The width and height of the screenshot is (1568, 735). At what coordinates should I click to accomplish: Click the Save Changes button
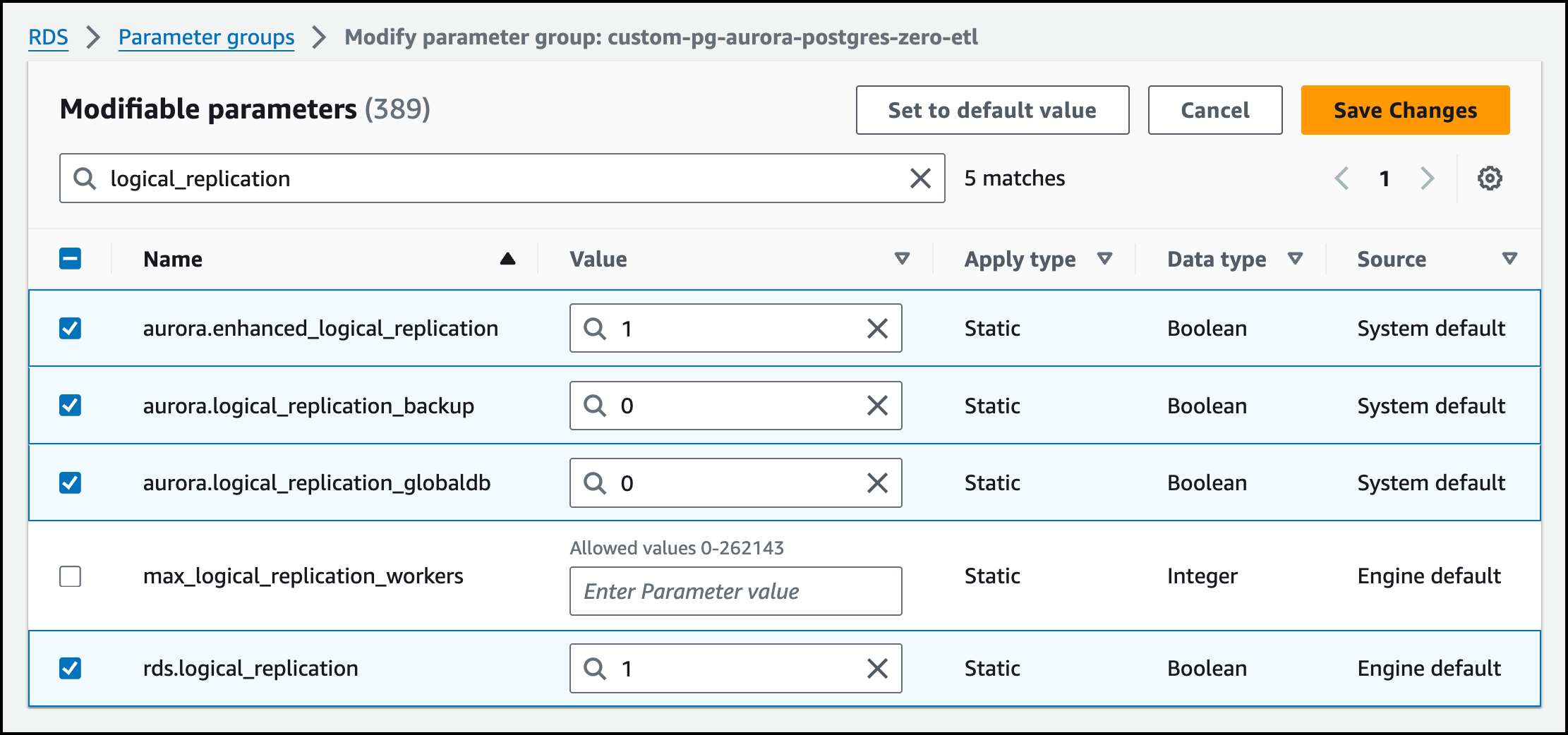coord(1405,110)
